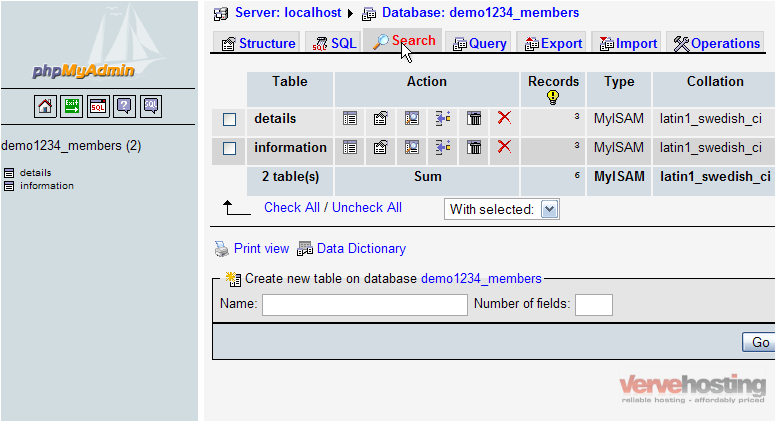Click the details table icon in sidebar

tap(9, 173)
